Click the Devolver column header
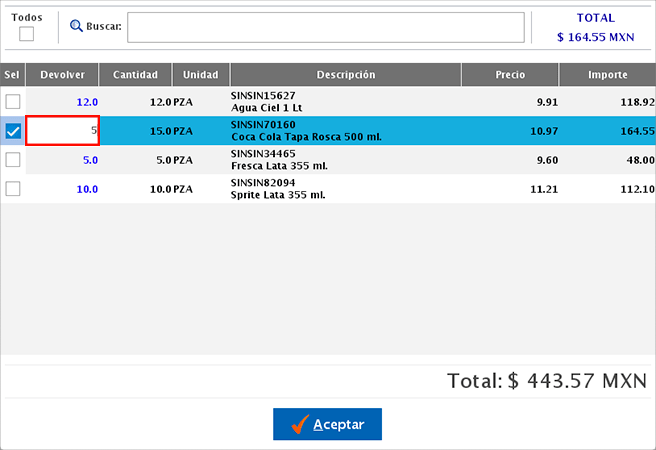Screen dimensions: 656x450 click(62, 75)
